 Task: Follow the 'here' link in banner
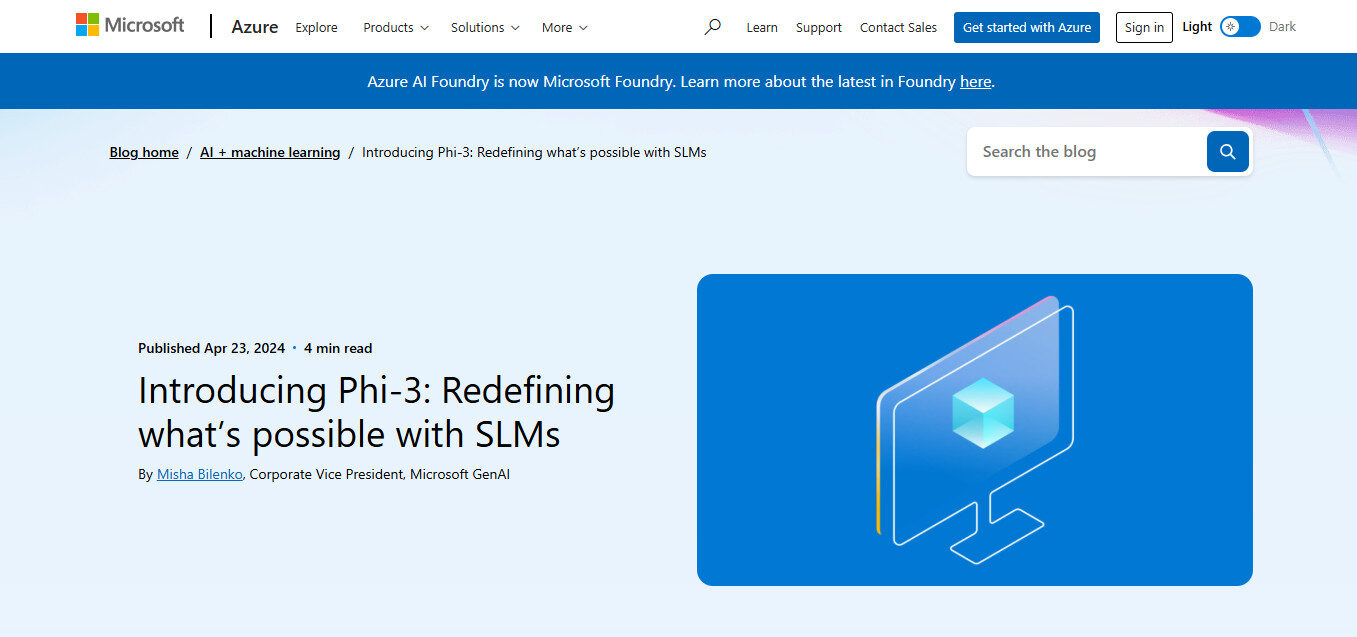tap(975, 81)
